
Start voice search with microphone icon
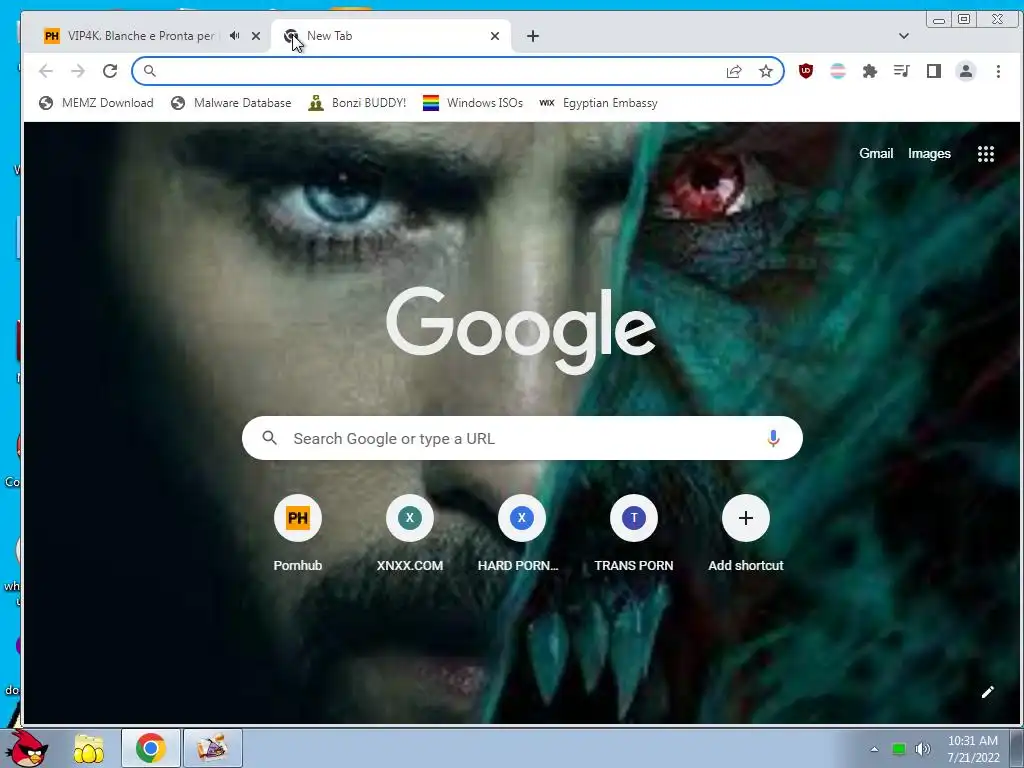tap(773, 438)
